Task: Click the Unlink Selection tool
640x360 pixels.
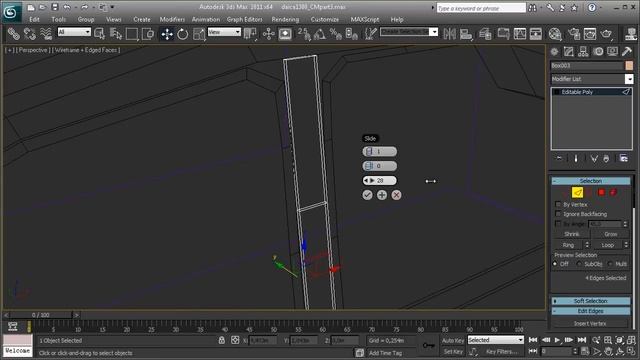Action: tap(29, 34)
